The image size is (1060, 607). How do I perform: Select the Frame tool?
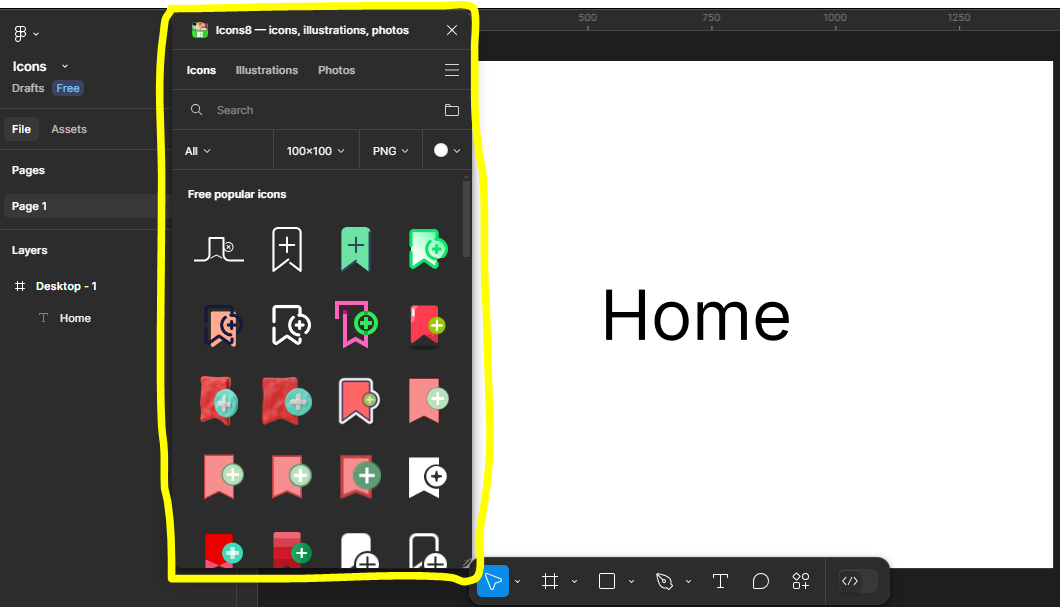click(x=549, y=581)
